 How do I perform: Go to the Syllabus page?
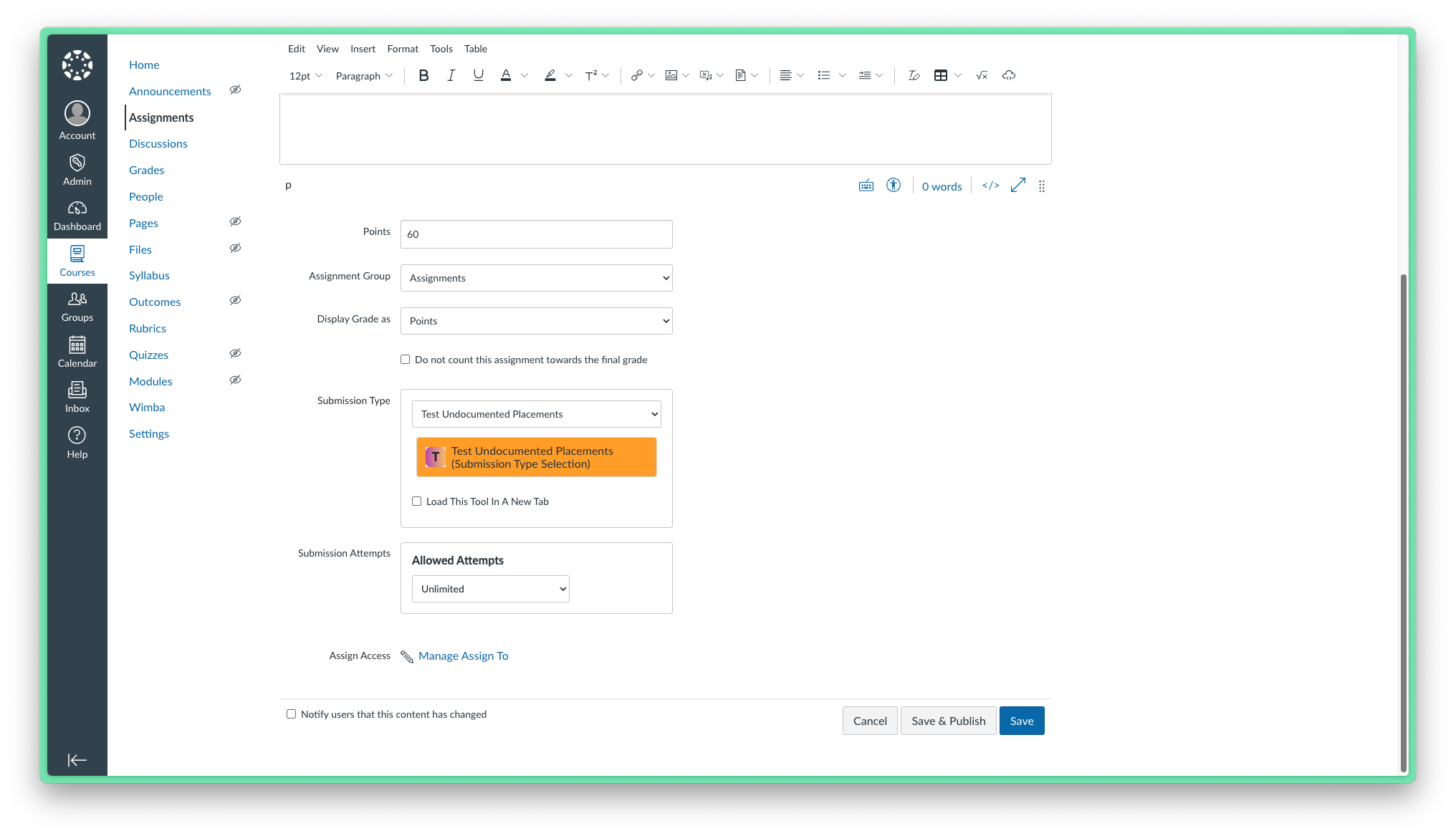click(x=149, y=275)
